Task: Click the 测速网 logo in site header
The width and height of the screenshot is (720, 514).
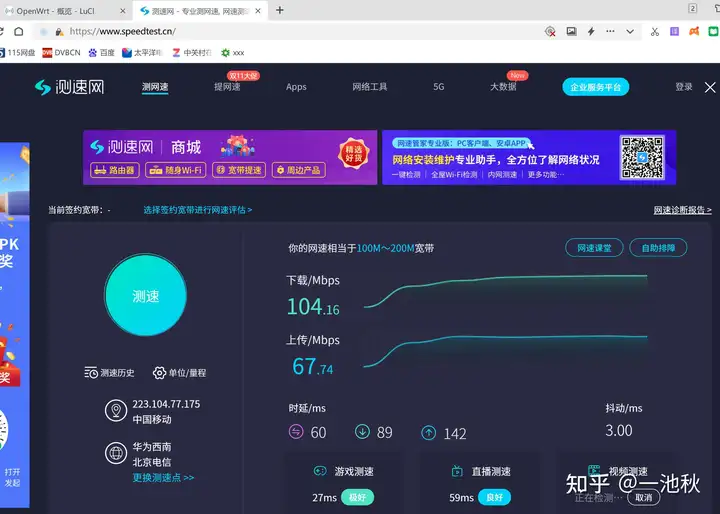Action: coord(70,87)
